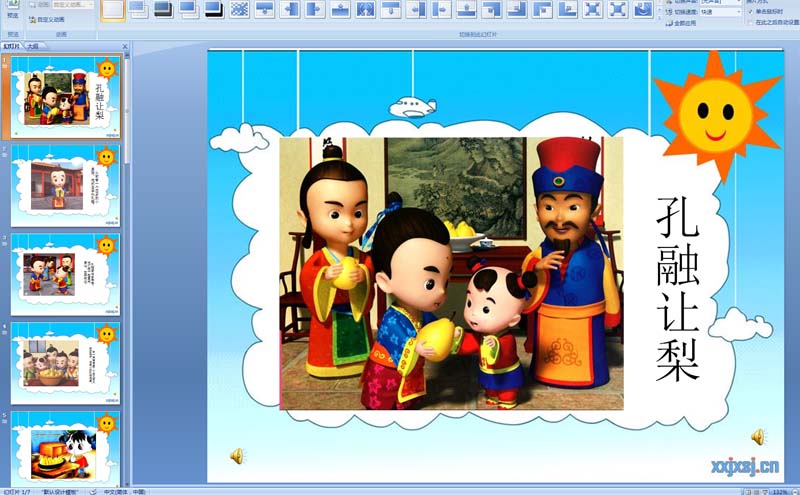Switch to Slide Sorter view in status bar

click(x=757, y=492)
